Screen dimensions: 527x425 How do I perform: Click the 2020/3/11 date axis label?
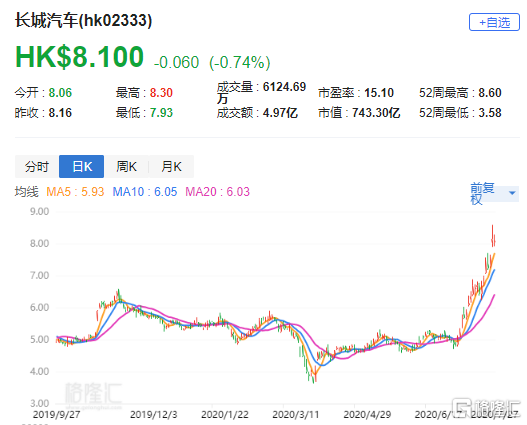295,414
